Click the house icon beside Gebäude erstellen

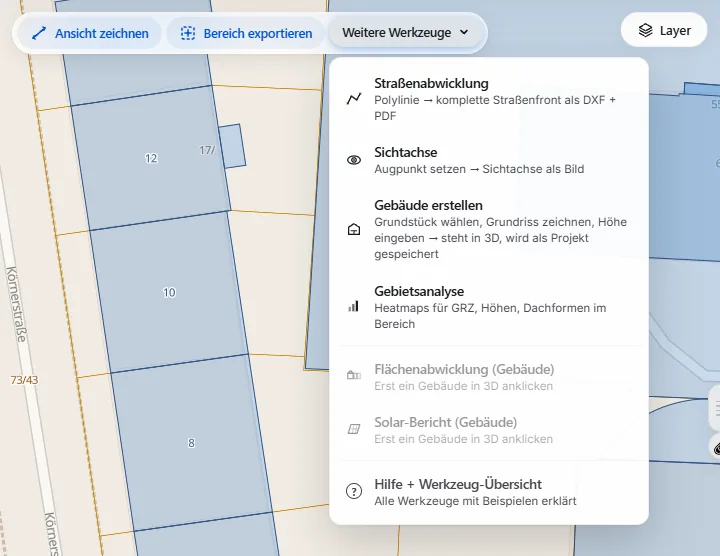tap(354, 229)
